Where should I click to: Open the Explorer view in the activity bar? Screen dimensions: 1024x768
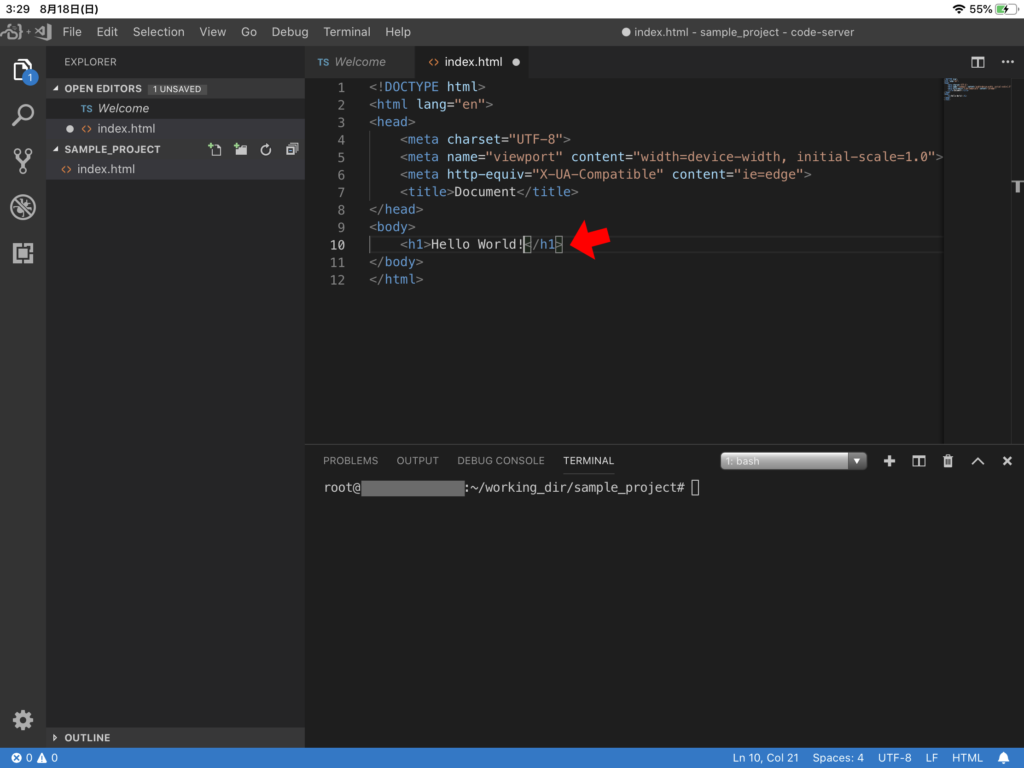tap(23, 70)
